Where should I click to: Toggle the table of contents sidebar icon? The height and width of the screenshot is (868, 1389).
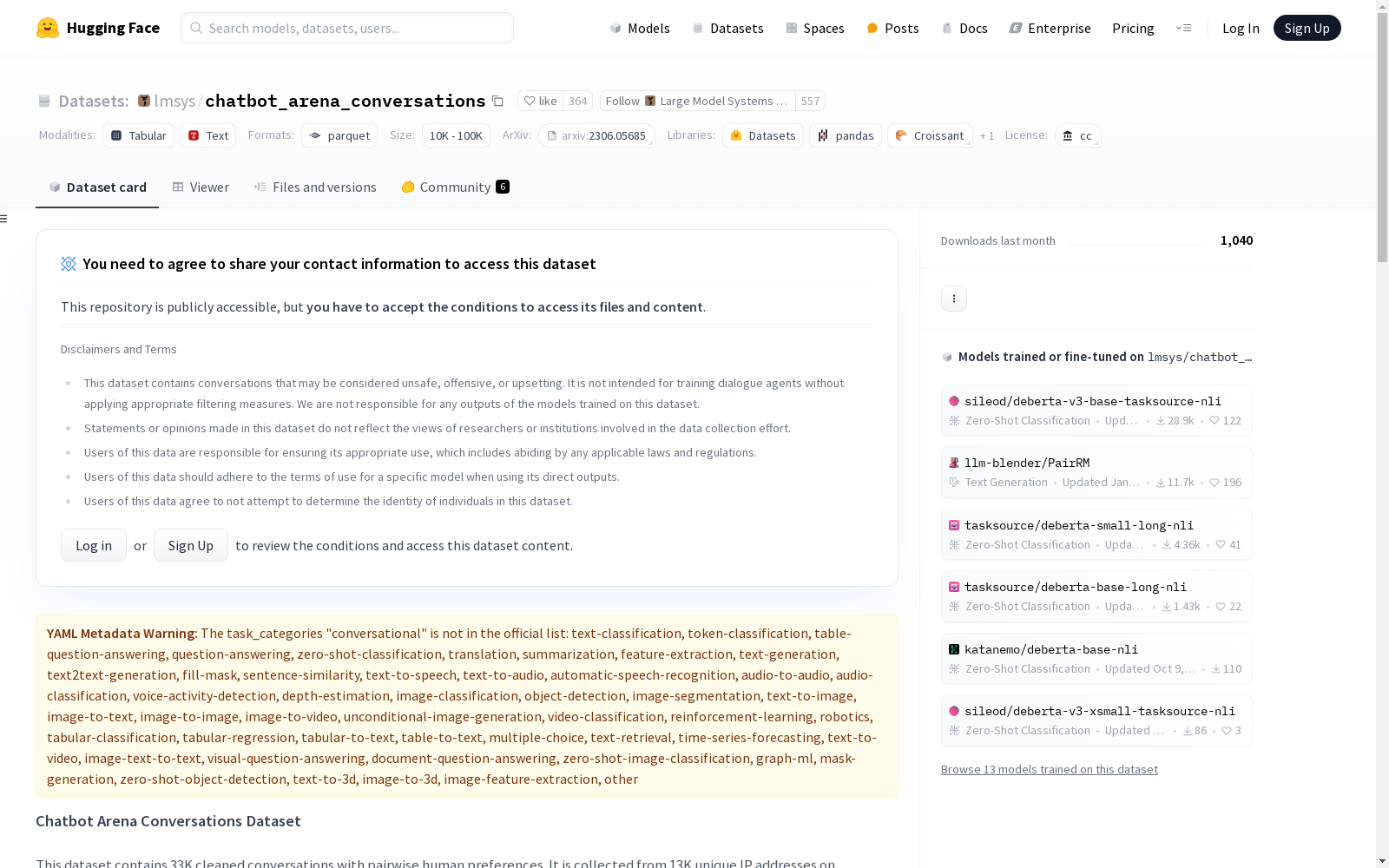[x=4, y=219]
